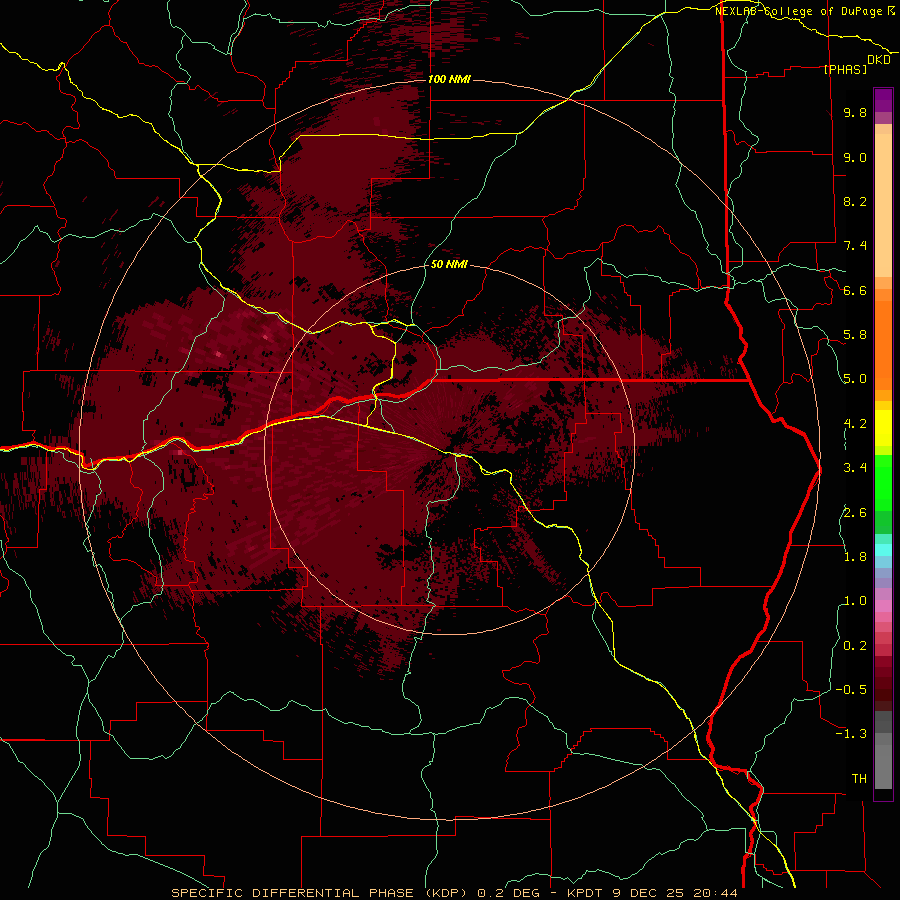Click the 9 DEC 25 20:44 timestamp
900x900 pixels.
tap(674, 893)
